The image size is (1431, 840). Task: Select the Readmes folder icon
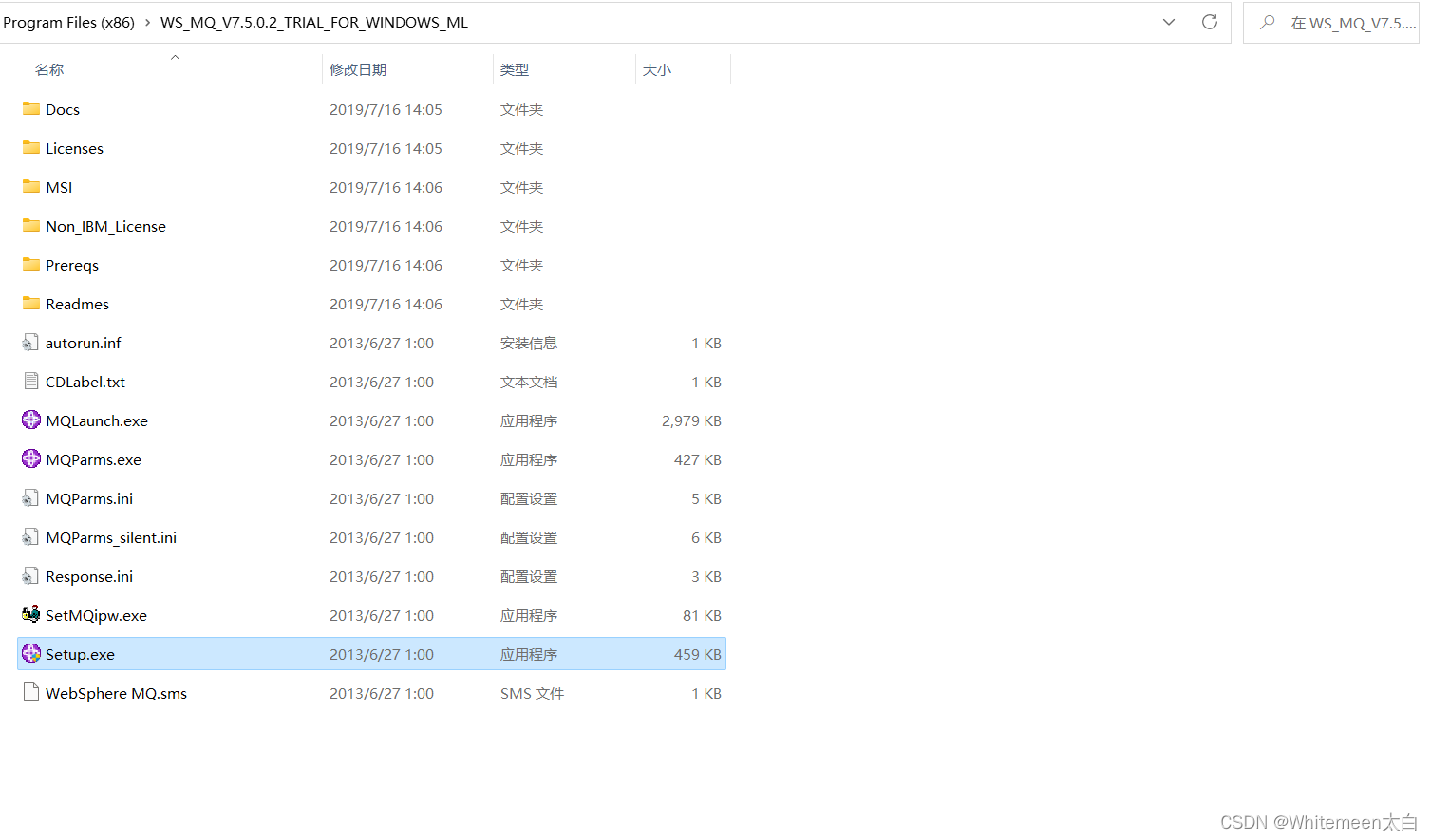click(x=31, y=304)
